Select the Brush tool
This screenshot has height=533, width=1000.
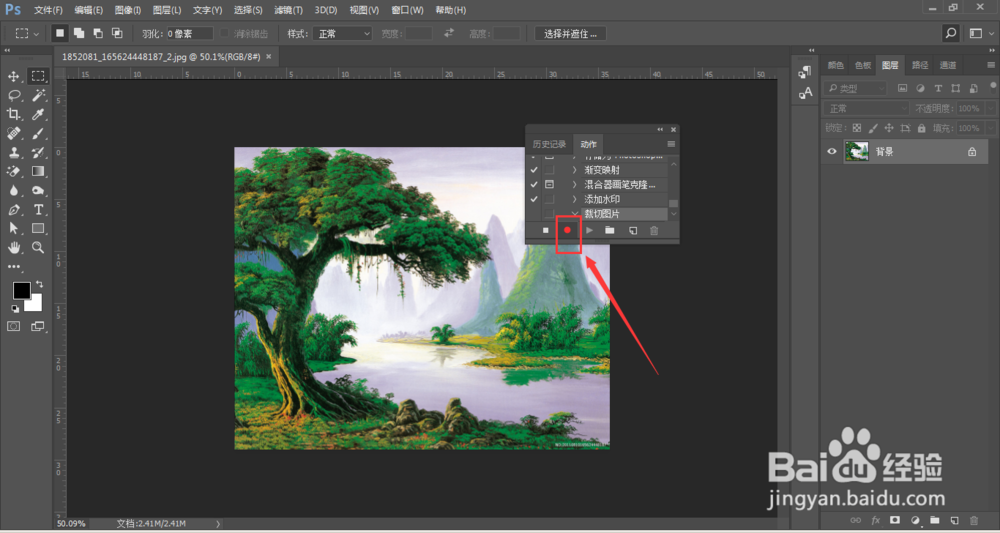click(x=38, y=133)
